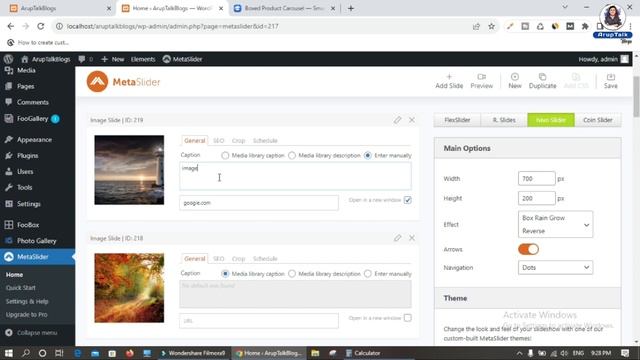
Task: Save the slideshow
Action: pos(610,81)
